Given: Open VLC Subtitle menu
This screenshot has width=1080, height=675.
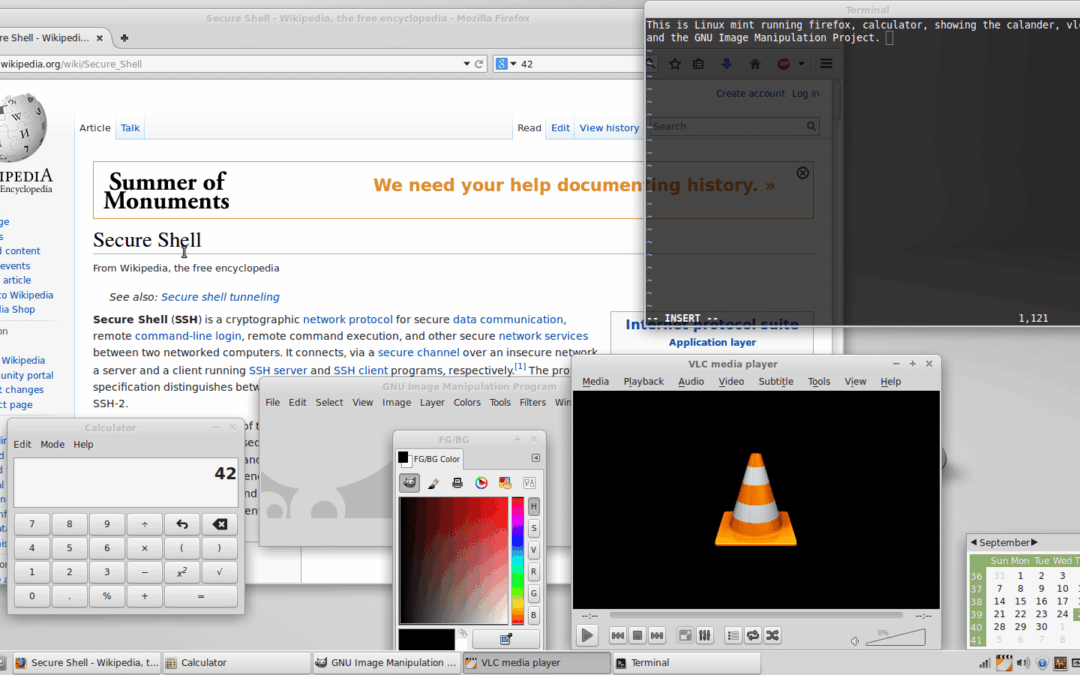Looking at the screenshot, I should click(776, 382).
